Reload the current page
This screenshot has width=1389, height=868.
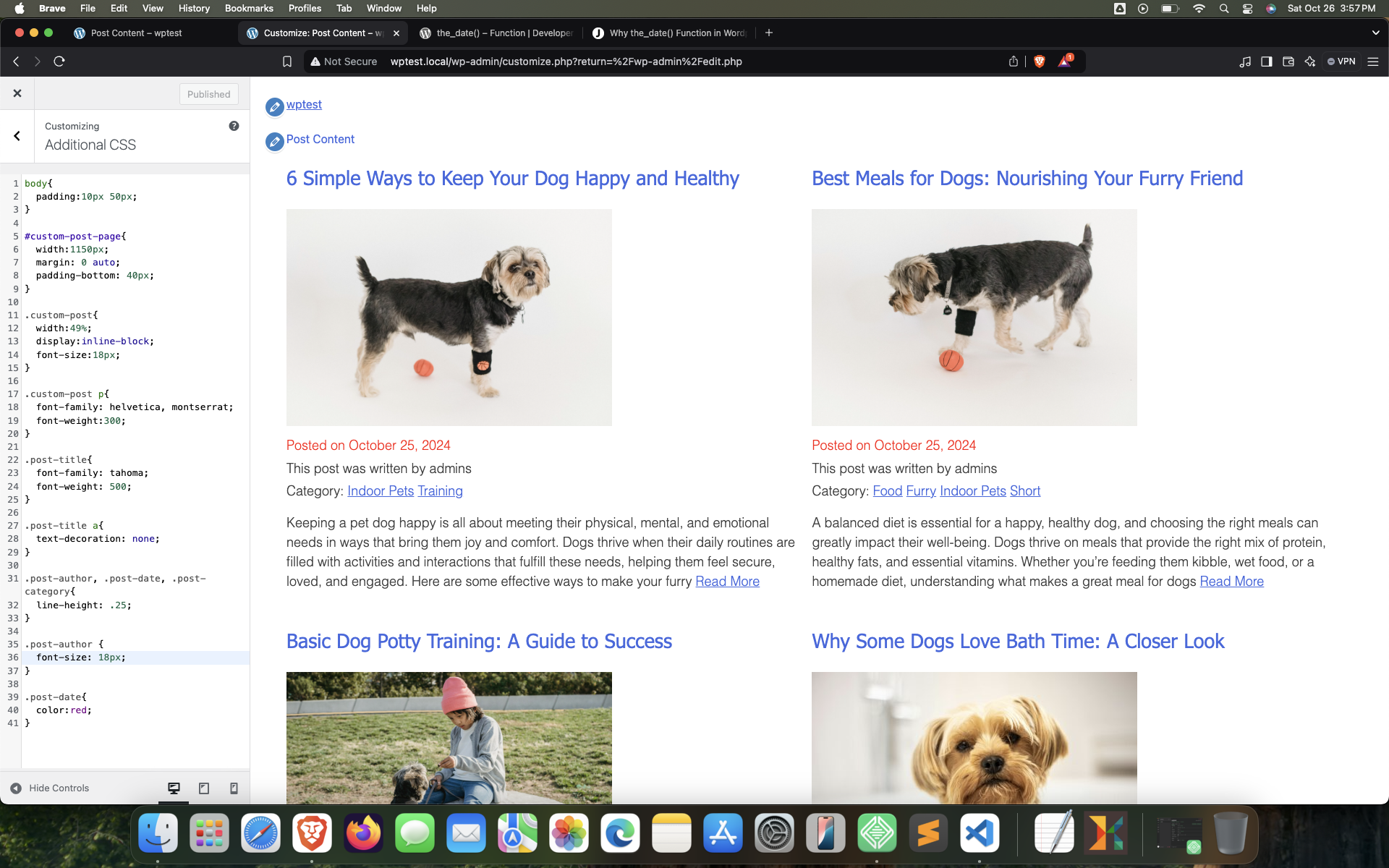tap(59, 61)
